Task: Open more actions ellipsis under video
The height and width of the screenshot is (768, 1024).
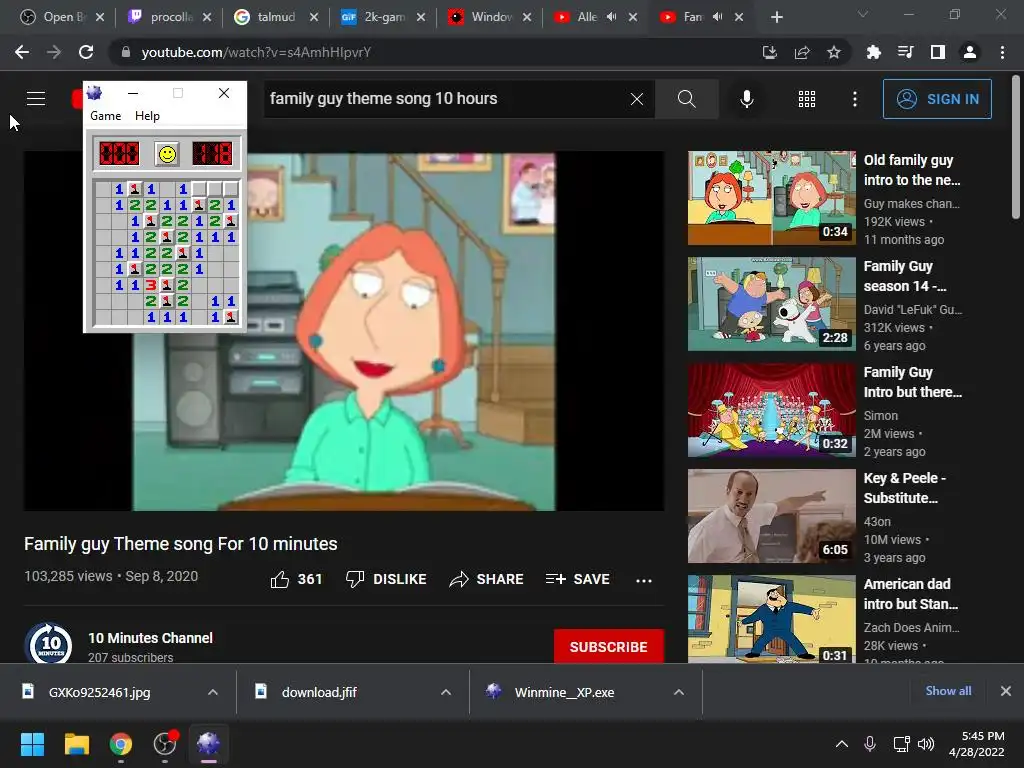Action: click(644, 580)
